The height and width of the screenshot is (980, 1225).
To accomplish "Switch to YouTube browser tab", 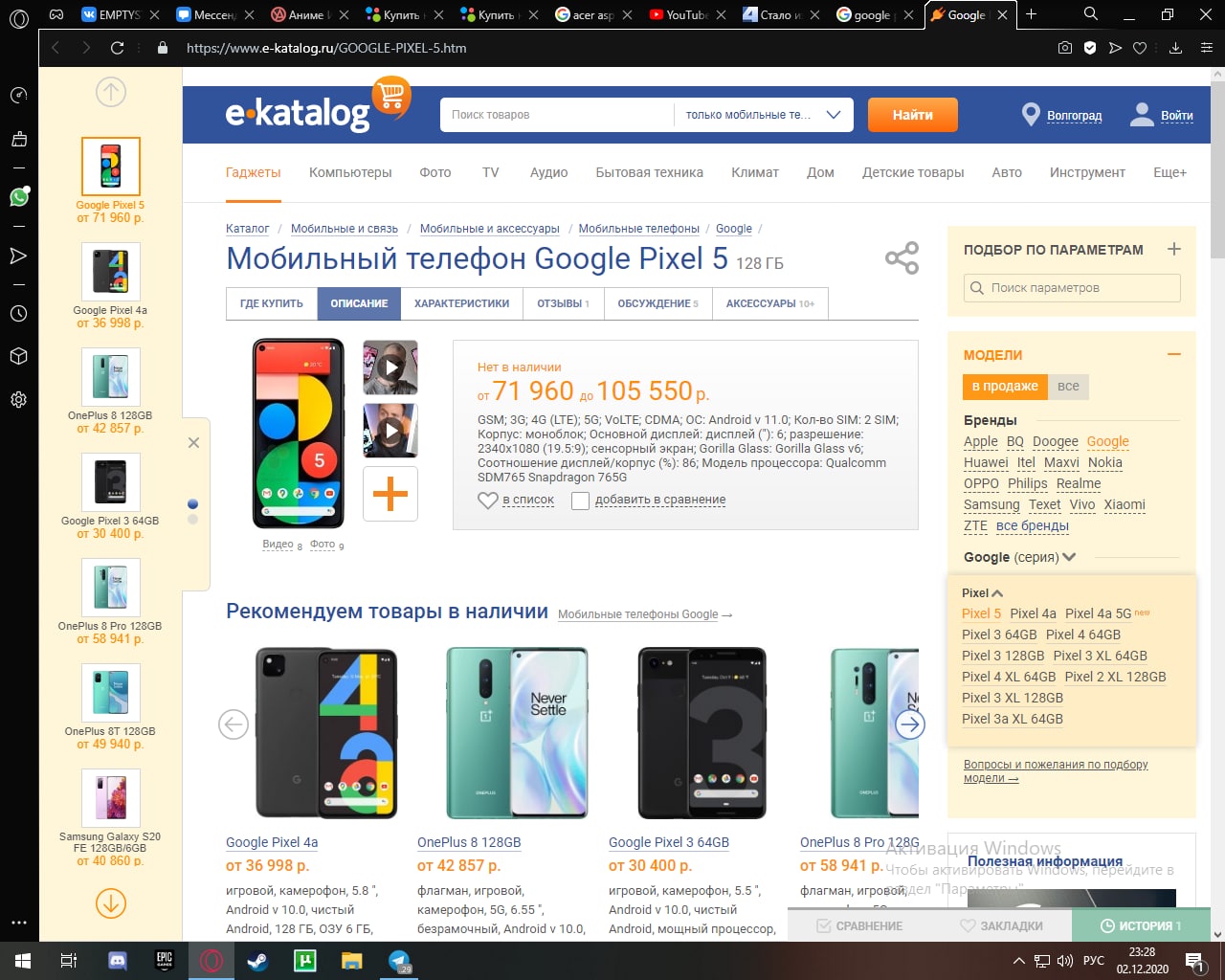I will pyautogui.click(x=686, y=14).
